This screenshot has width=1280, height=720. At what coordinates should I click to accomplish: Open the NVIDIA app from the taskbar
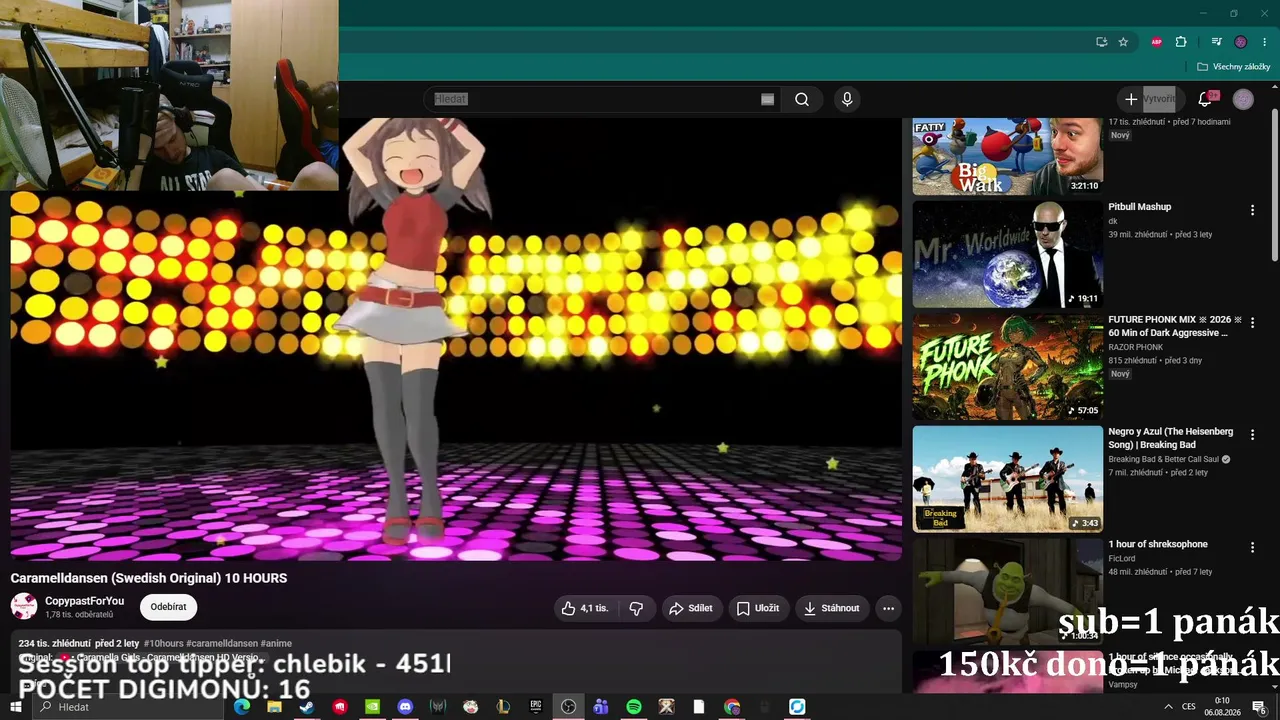[x=372, y=707]
